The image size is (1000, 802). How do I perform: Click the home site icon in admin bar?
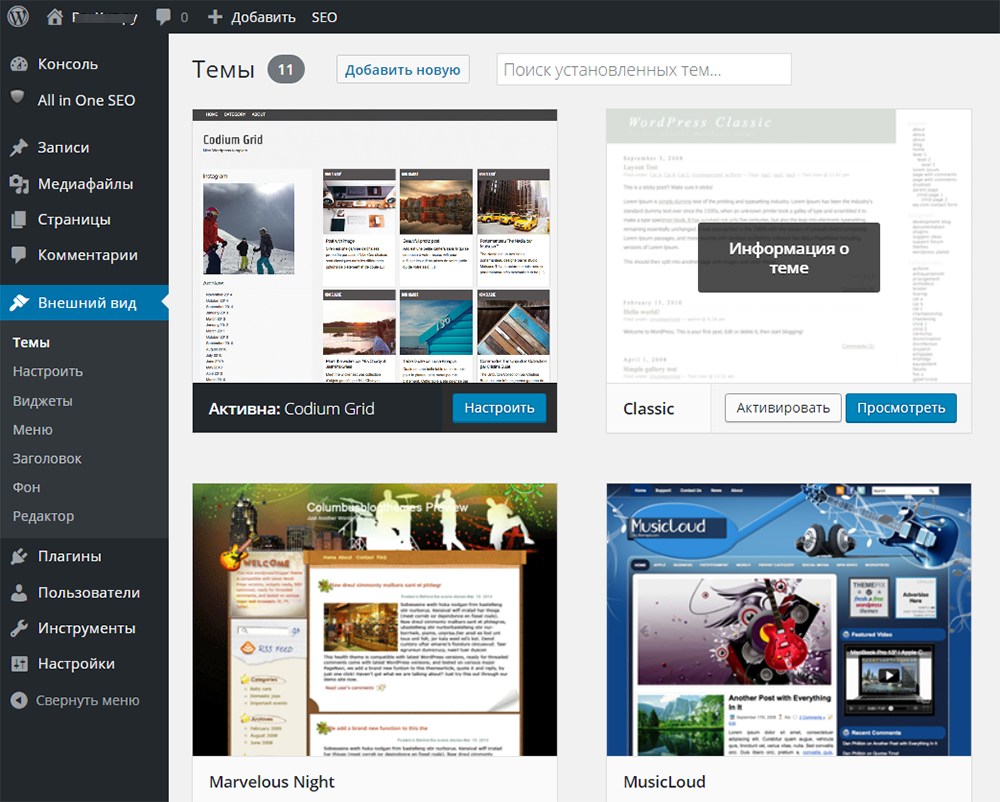click(x=55, y=17)
